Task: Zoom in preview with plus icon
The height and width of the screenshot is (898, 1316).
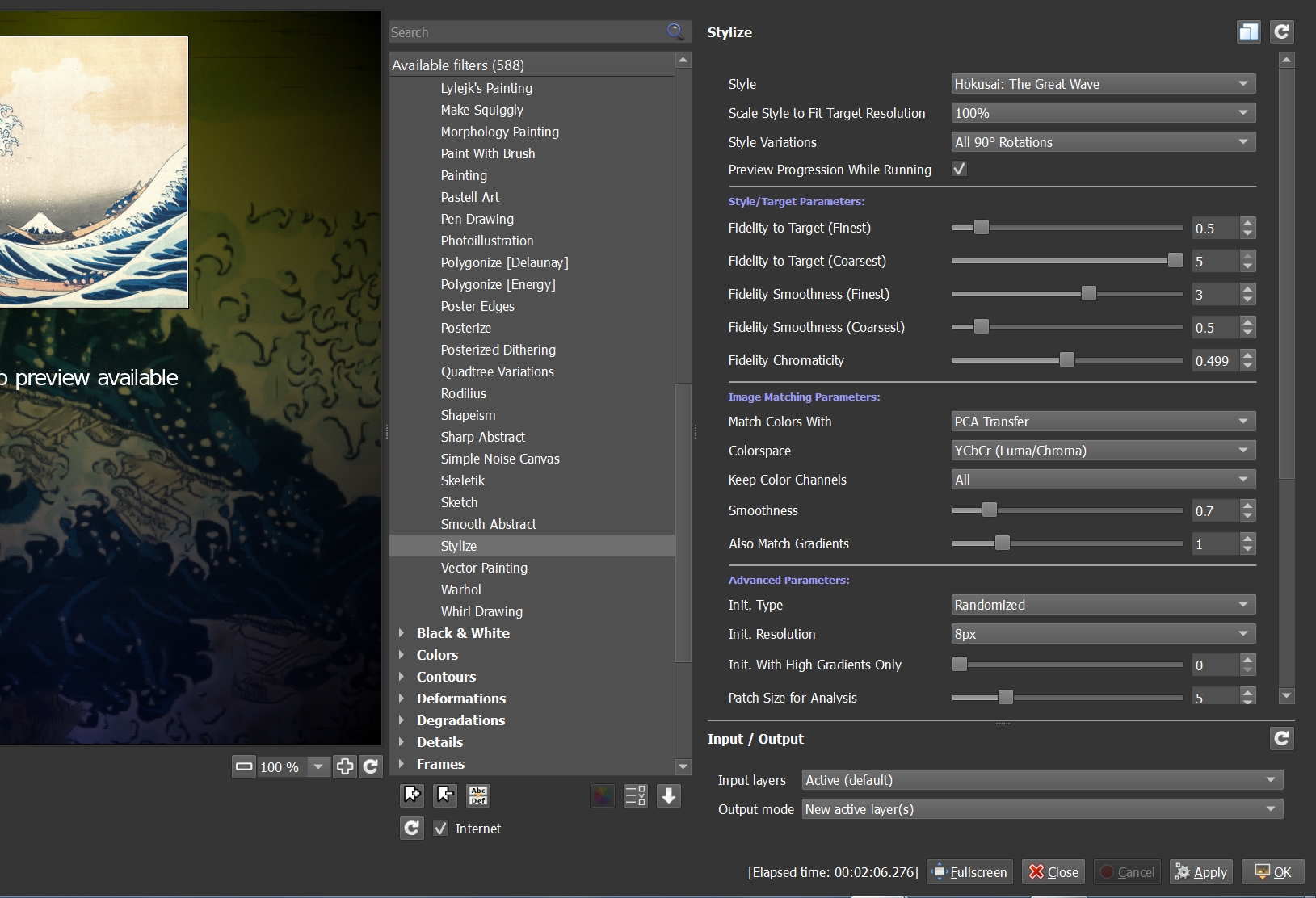Action: (345, 766)
